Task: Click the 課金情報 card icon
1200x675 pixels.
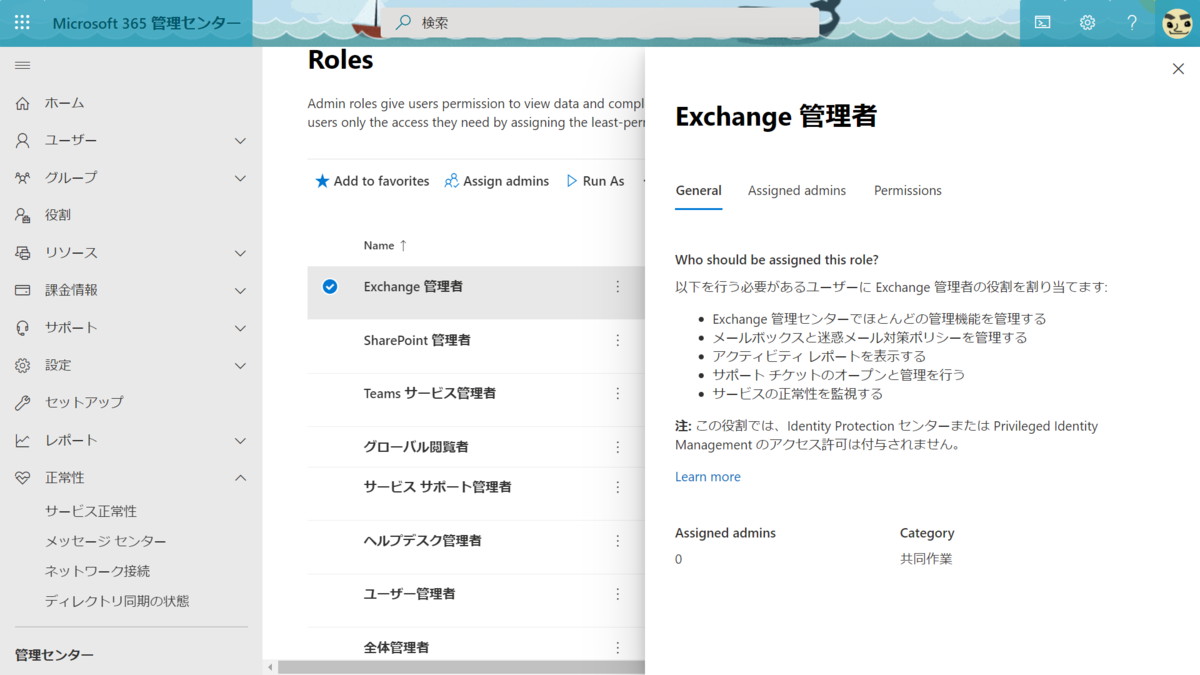Action: [22, 290]
